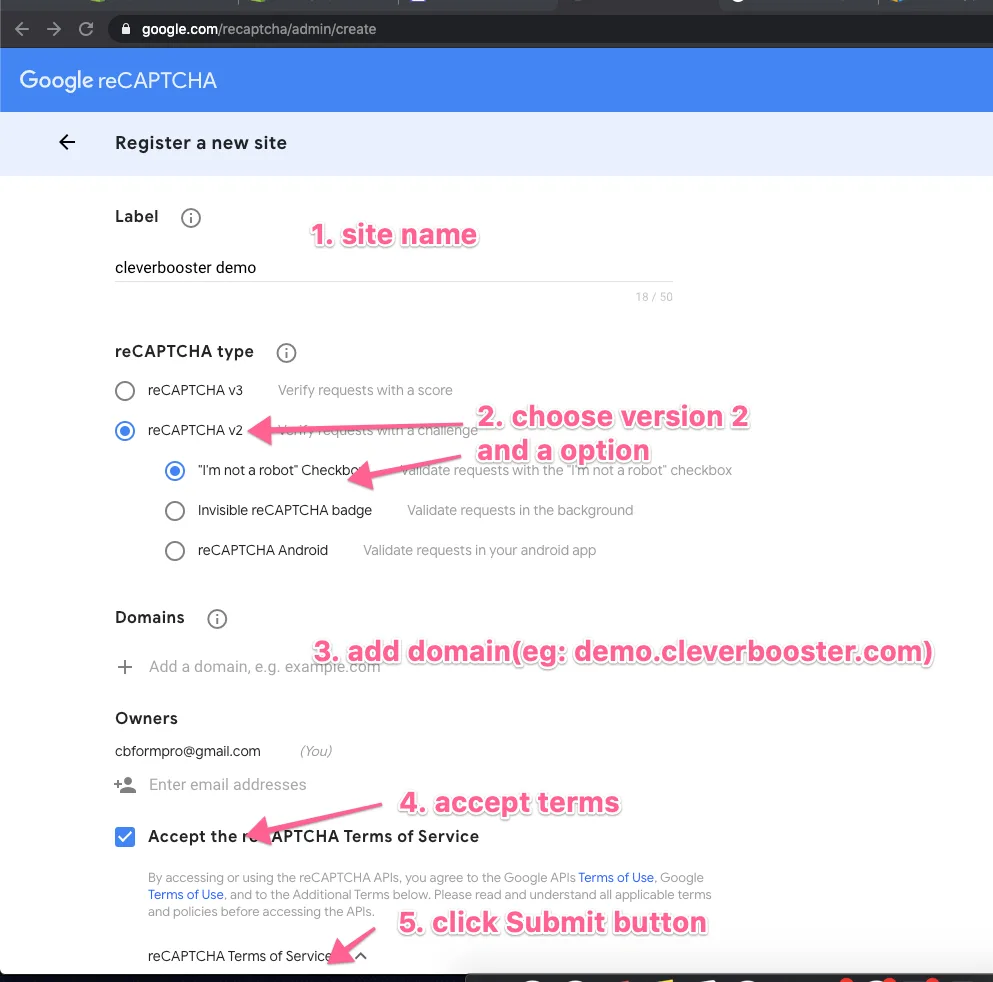Toggle the Accept reCAPTCHA Terms of Service checkbox
This screenshot has width=993, height=982.
click(125, 836)
